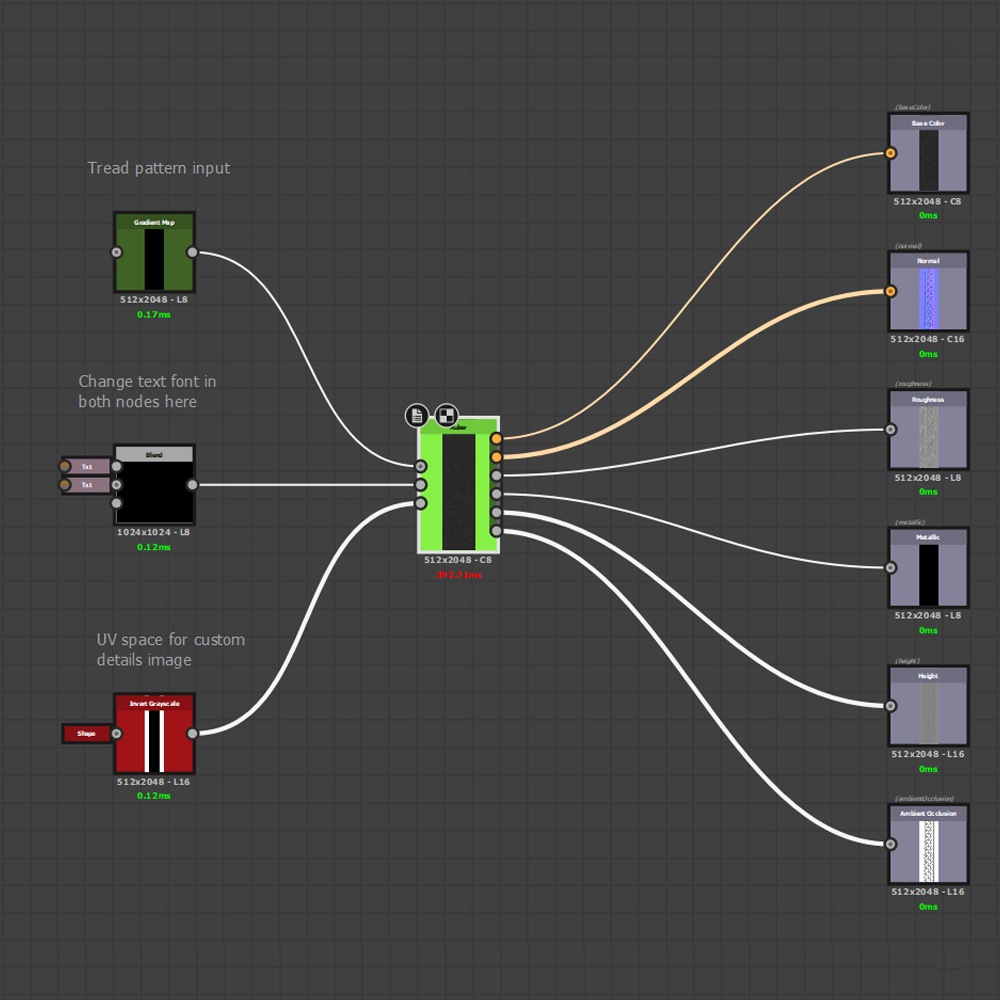Image resolution: width=1000 pixels, height=1000 pixels.
Task: Click the (roughness) identifier above Roughness node
Action: [913, 384]
